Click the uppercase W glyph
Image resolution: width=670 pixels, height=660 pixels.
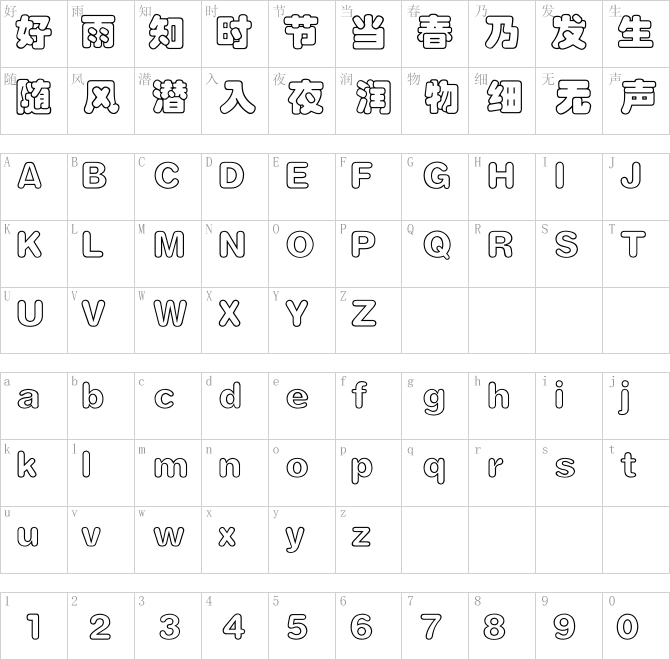tap(170, 313)
